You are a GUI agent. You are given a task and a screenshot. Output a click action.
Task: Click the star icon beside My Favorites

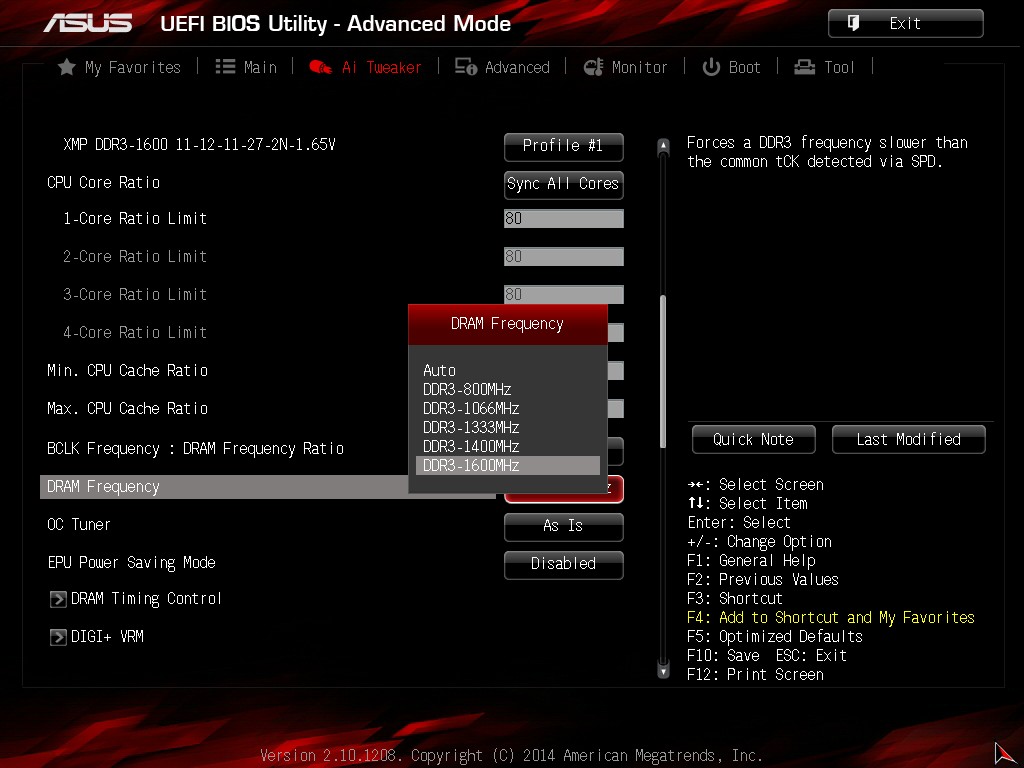click(x=67, y=67)
